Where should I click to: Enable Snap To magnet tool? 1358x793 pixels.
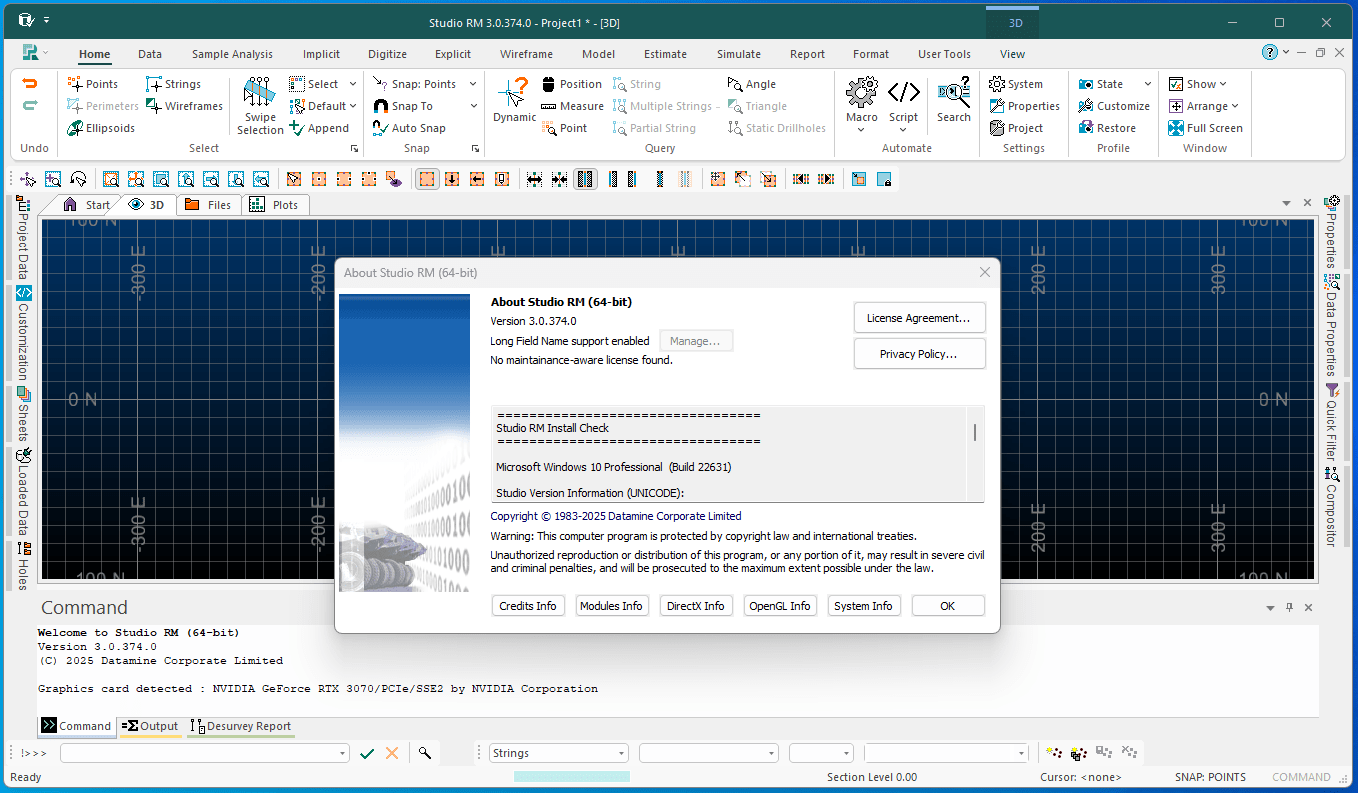403,106
